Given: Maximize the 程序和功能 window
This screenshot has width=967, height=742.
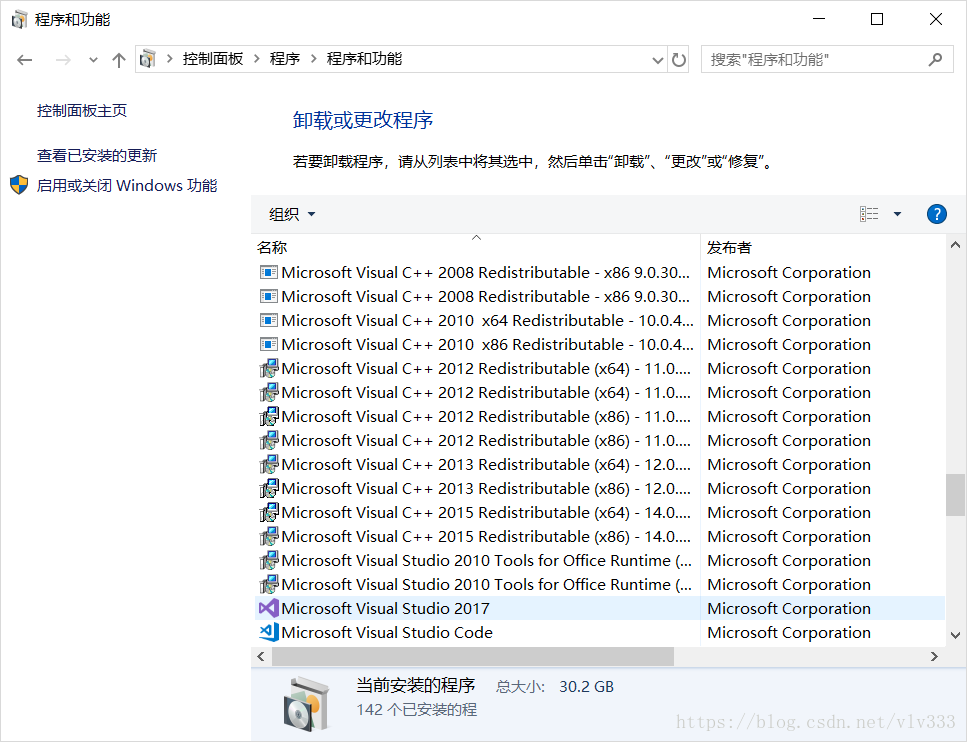Looking at the screenshot, I should pyautogui.click(x=876, y=19).
